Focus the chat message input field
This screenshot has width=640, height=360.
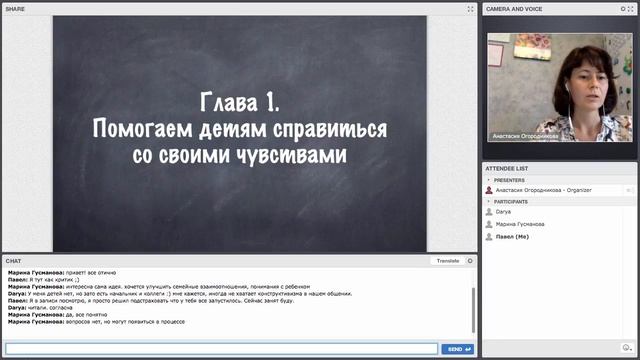click(221, 349)
